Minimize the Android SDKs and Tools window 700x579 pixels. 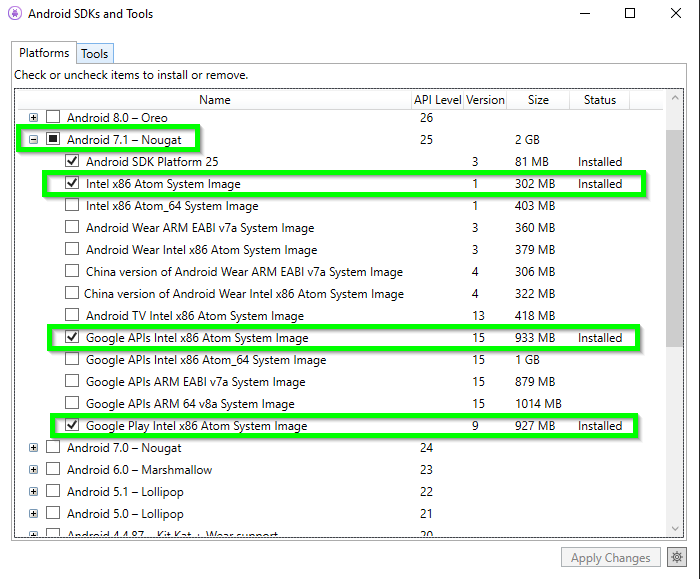585,13
